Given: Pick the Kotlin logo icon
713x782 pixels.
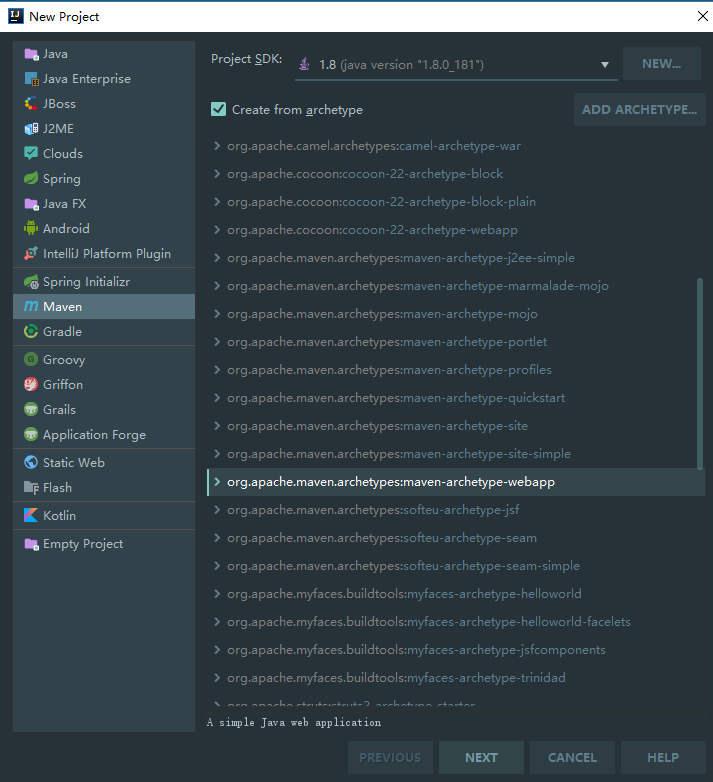Looking at the screenshot, I should [31, 515].
